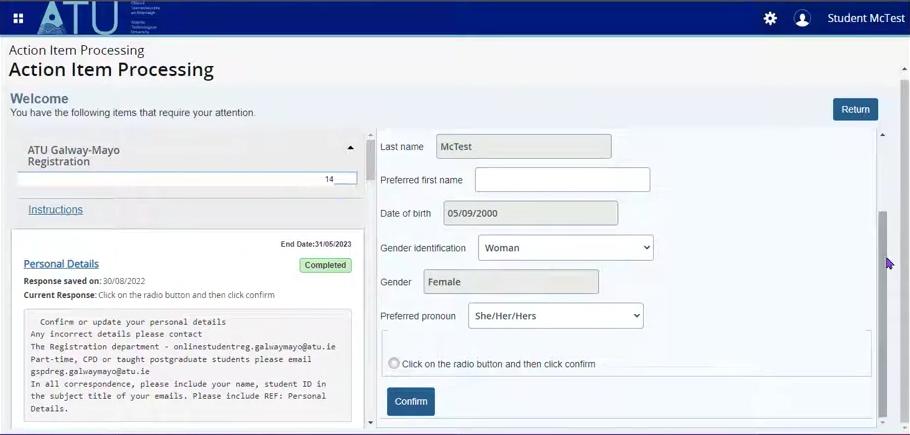Open the Personal Details link

[x=61, y=264]
